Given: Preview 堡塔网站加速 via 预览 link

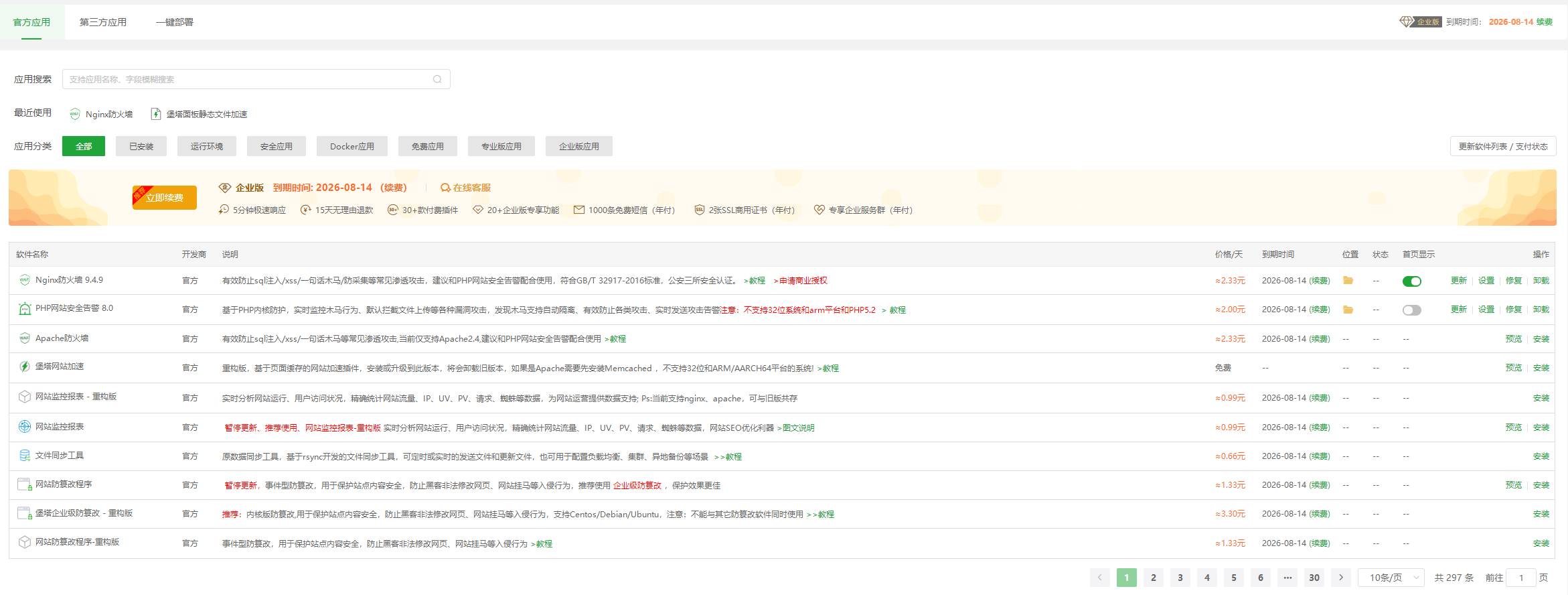Looking at the screenshot, I should 1514,368.
